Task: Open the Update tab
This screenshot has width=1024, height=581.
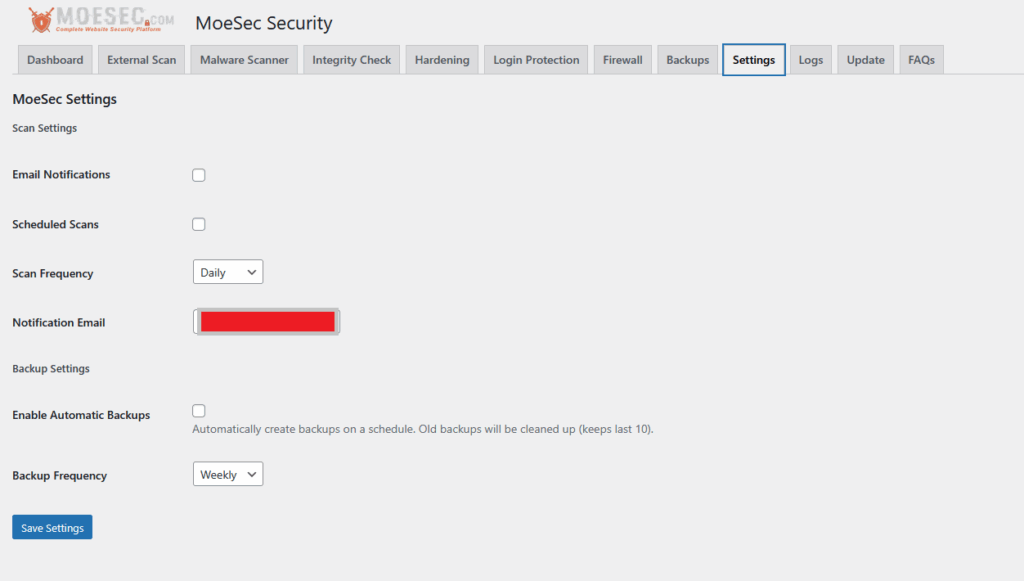Action: tap(865, 59)
